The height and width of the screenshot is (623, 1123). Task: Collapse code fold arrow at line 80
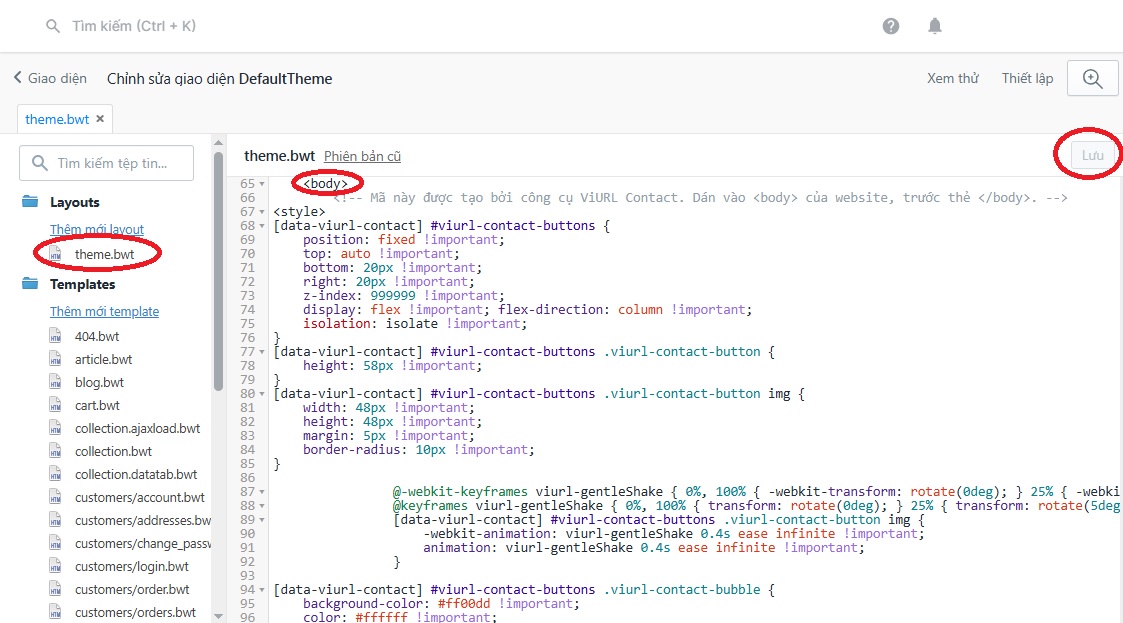[x=262, y=394]
